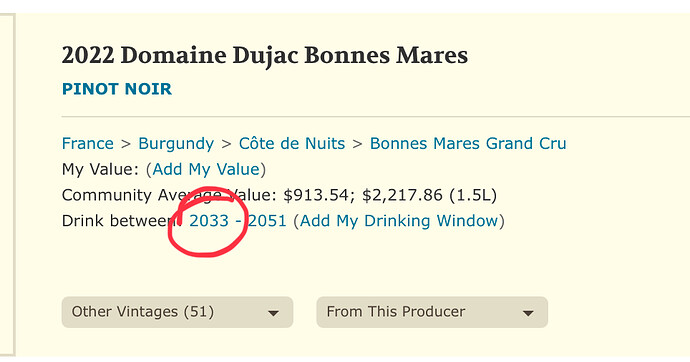Go to the France breadcrumb

(x=88, y=143)
